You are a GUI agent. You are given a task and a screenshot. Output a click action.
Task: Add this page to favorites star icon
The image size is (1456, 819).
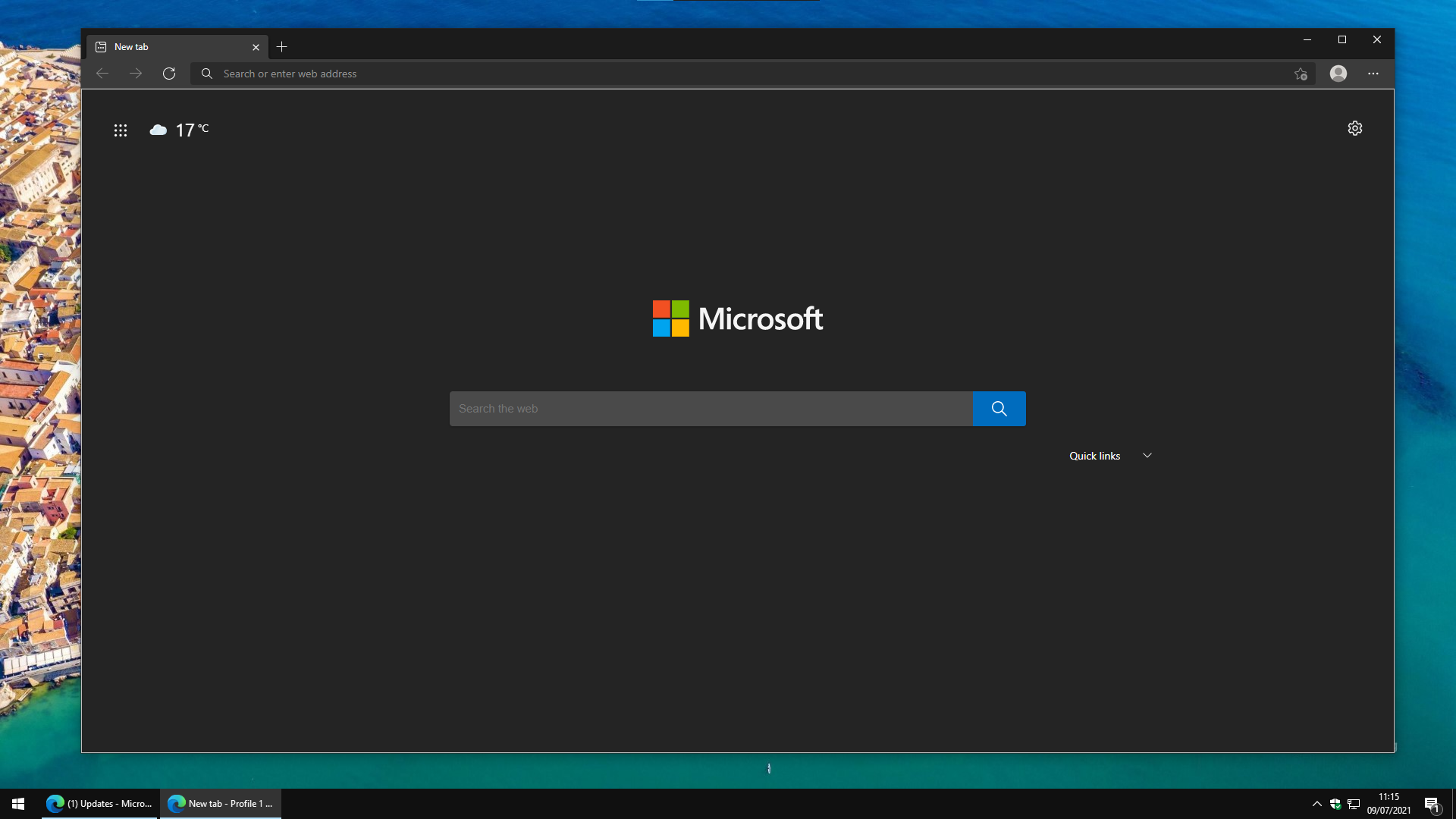[x=1301, y=74]
